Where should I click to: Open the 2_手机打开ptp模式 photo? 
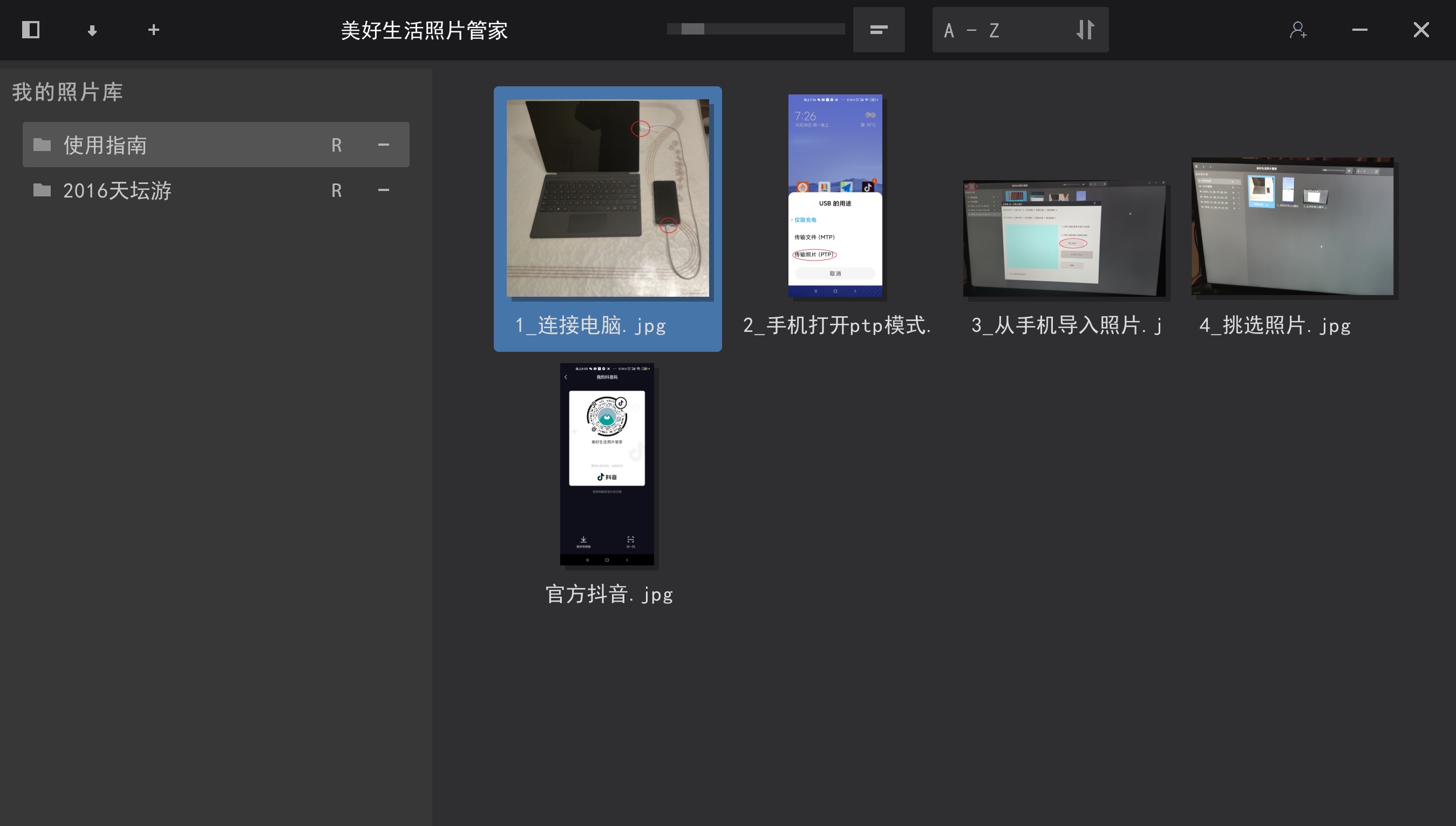[x=834, y=196]
